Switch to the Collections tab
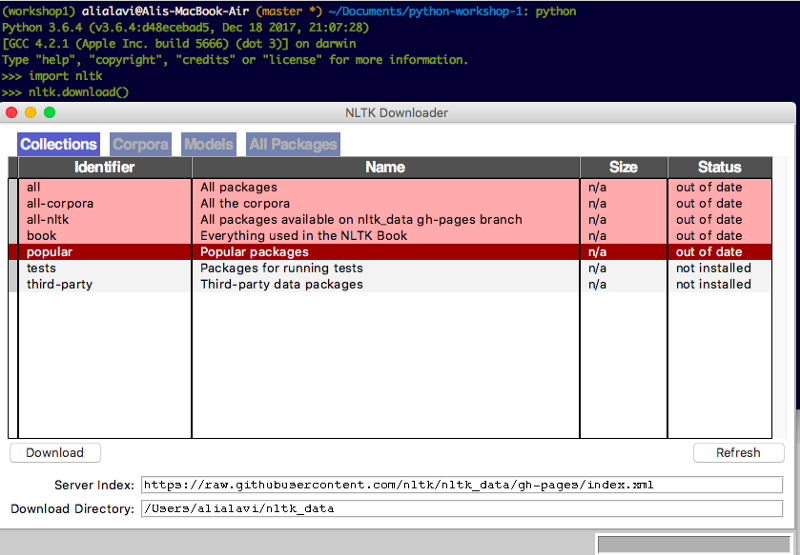Viewport: 800px width, 555px height. [x=58, y=144]
